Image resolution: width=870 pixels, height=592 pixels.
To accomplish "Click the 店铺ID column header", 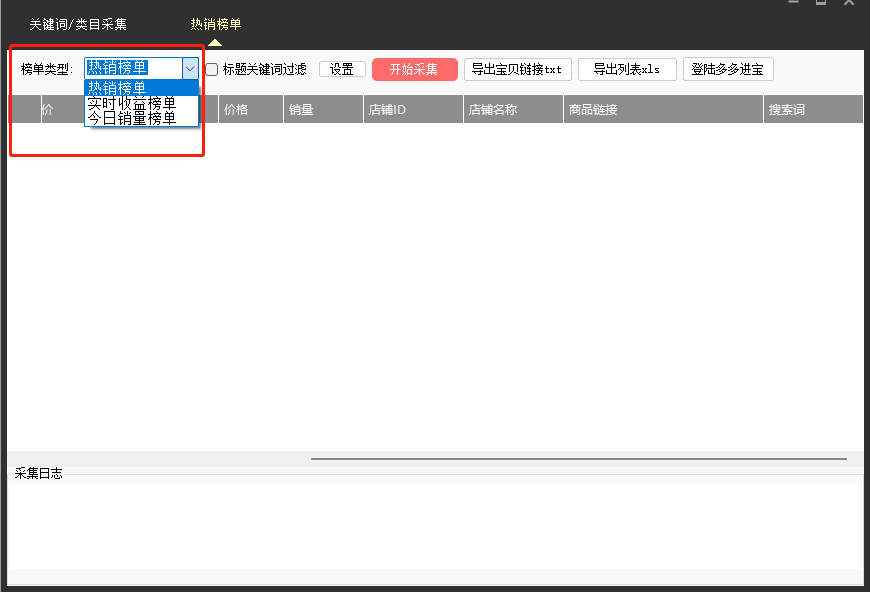I will click(x=413, y=109).
